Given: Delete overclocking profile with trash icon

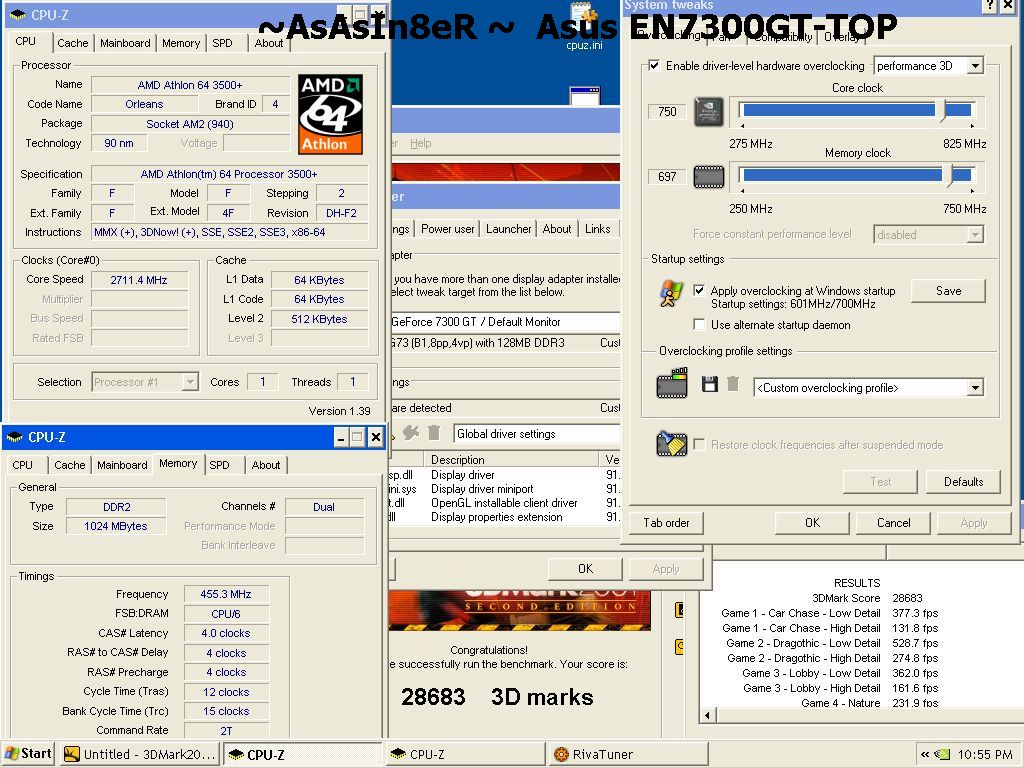Looking at the screenshot, I should point(733,384).
